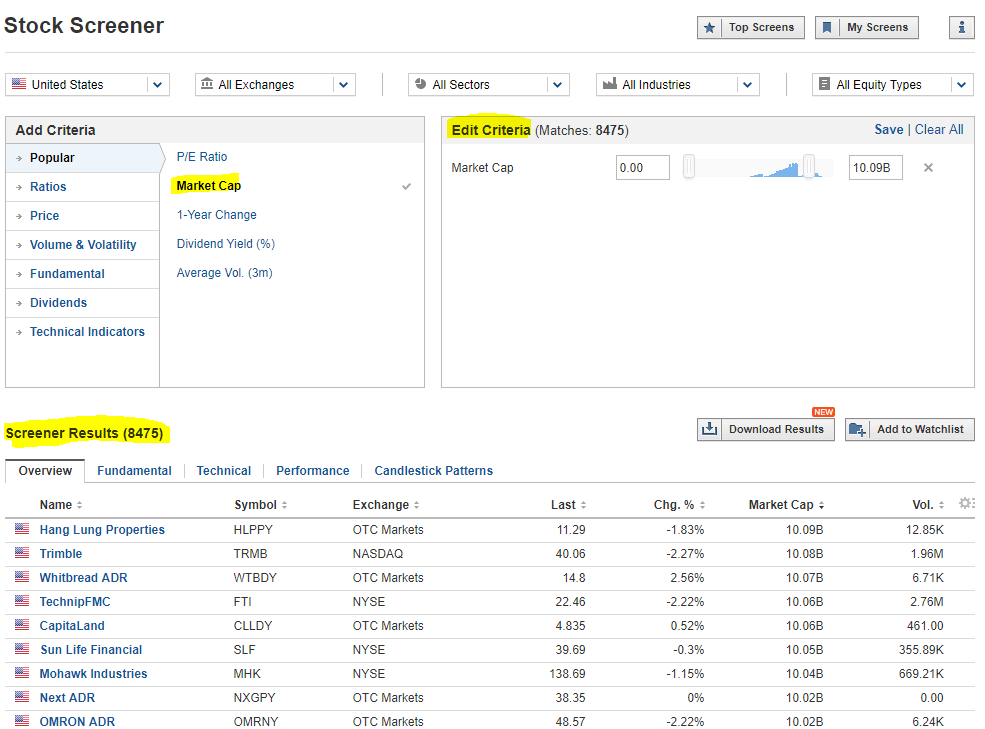Remove Market Cap criterion with X icon
The height and width of the screenshot is (729, 985).
[928, 168]
